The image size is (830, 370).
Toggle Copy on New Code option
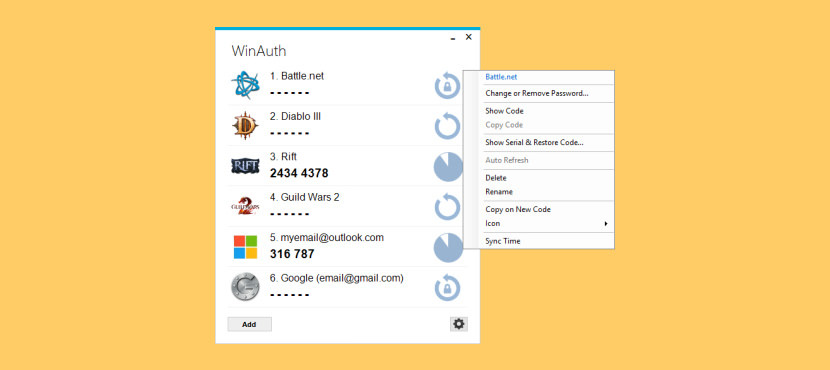(x=518, y=210)
